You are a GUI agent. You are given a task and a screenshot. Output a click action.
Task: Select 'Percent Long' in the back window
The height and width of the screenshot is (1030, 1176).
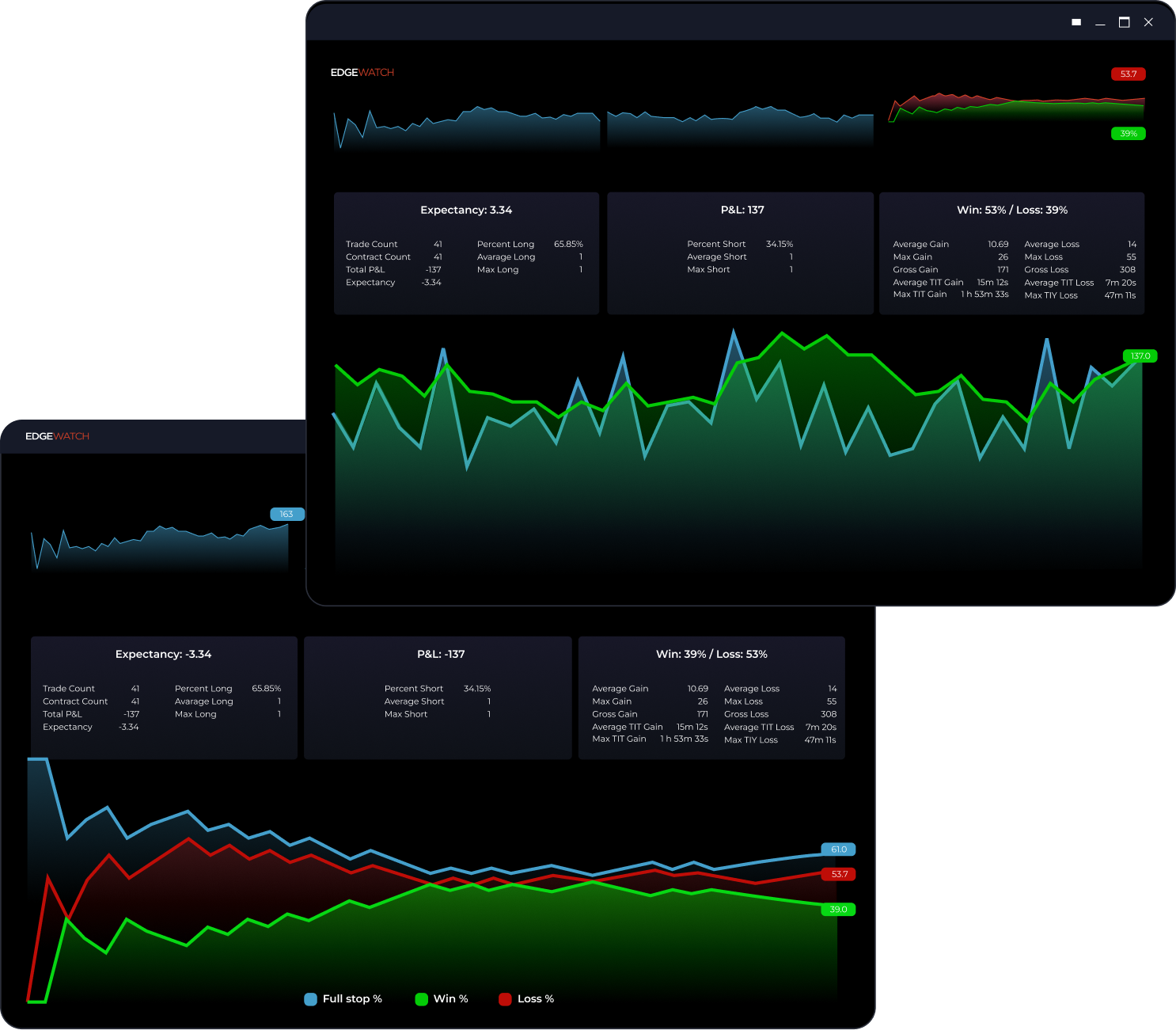tap(203, 689)
